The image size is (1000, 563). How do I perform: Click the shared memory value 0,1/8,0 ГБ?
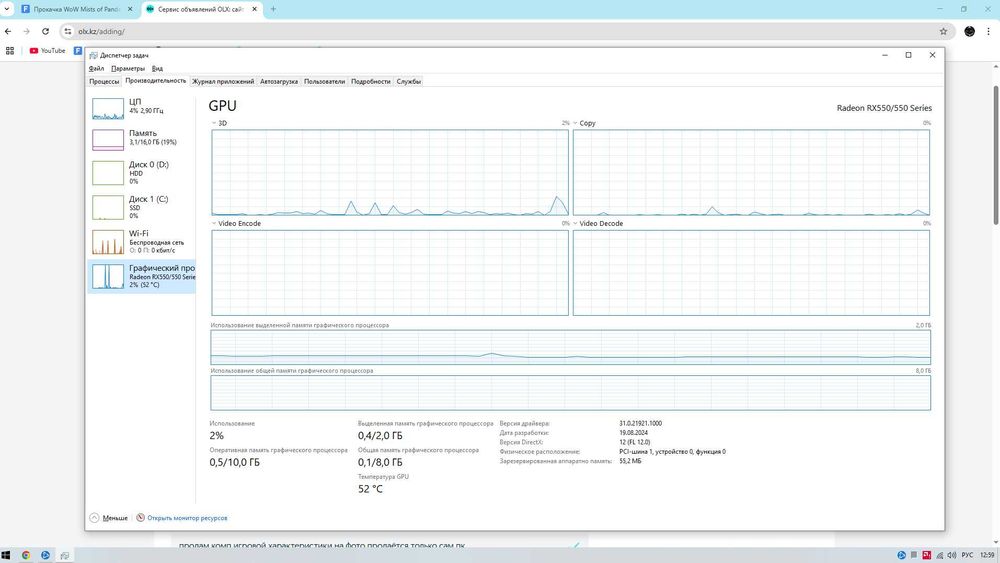[380, 462]
